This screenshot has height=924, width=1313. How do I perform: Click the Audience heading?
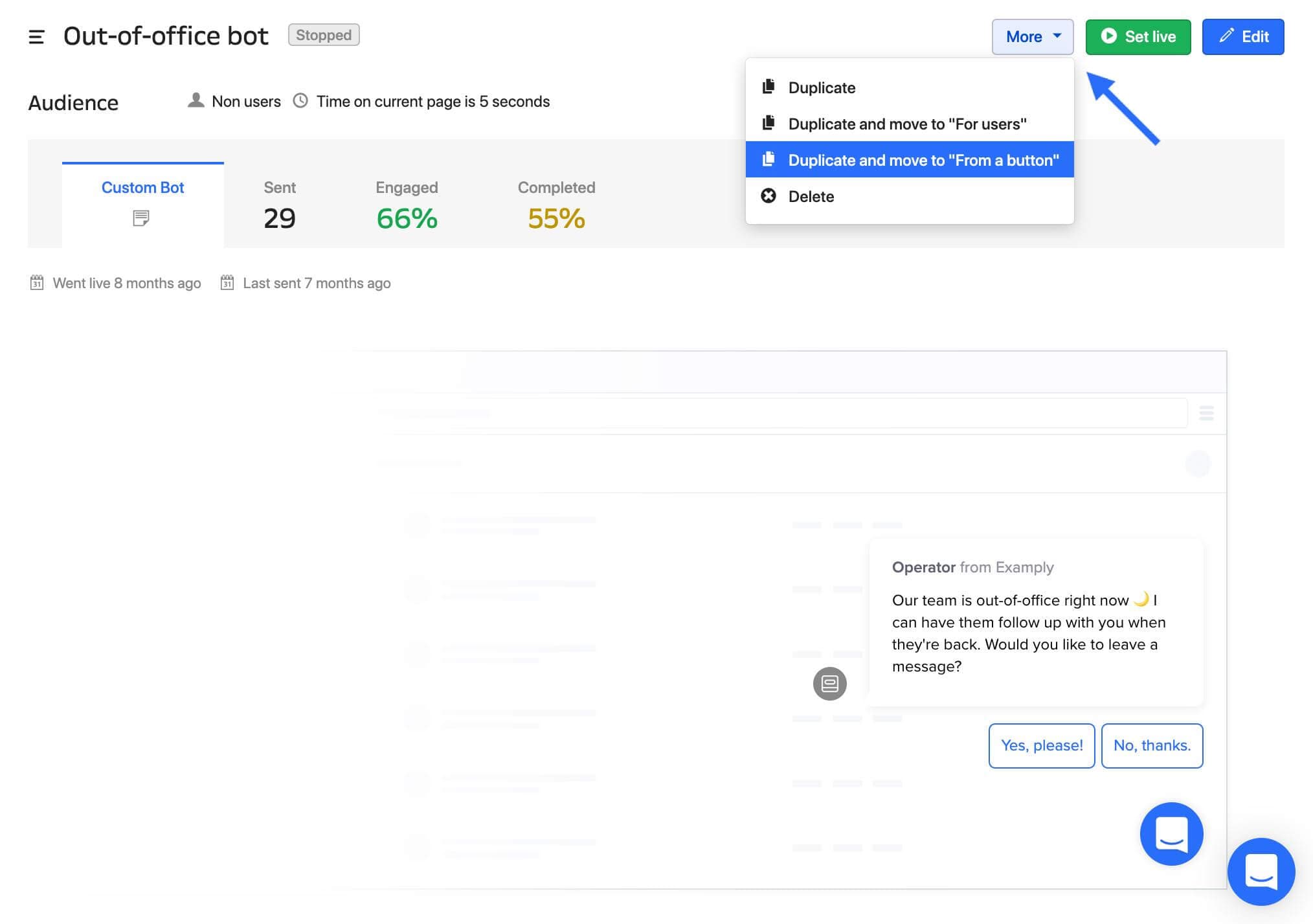point(73,103)
